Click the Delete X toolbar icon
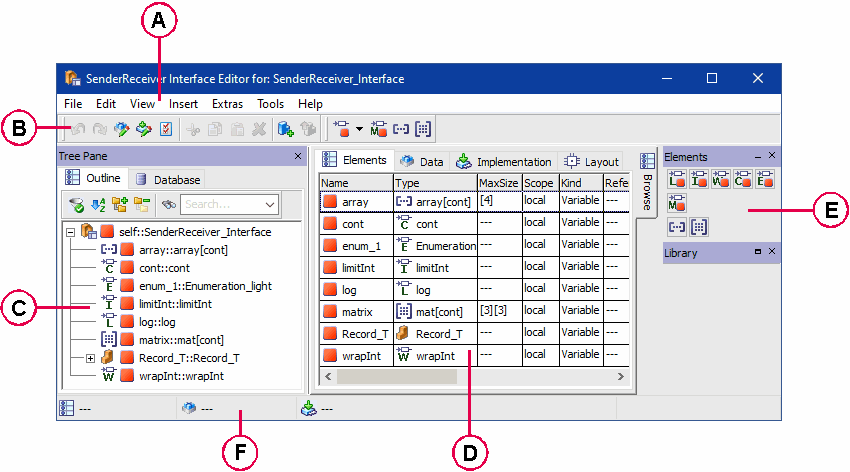This screenshot has height=472, width=850. (259, 129)
